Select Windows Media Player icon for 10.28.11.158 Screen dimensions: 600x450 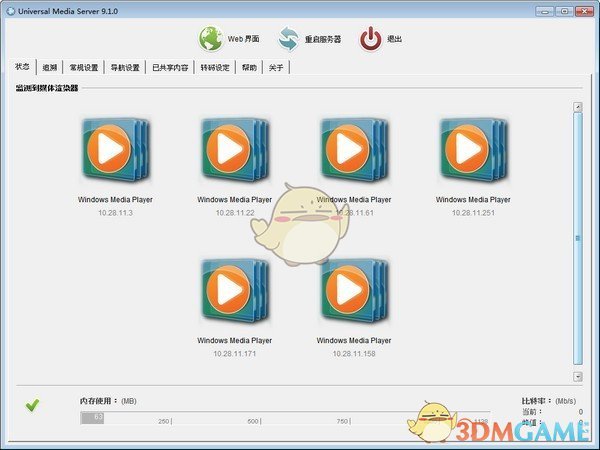(354, 290)
